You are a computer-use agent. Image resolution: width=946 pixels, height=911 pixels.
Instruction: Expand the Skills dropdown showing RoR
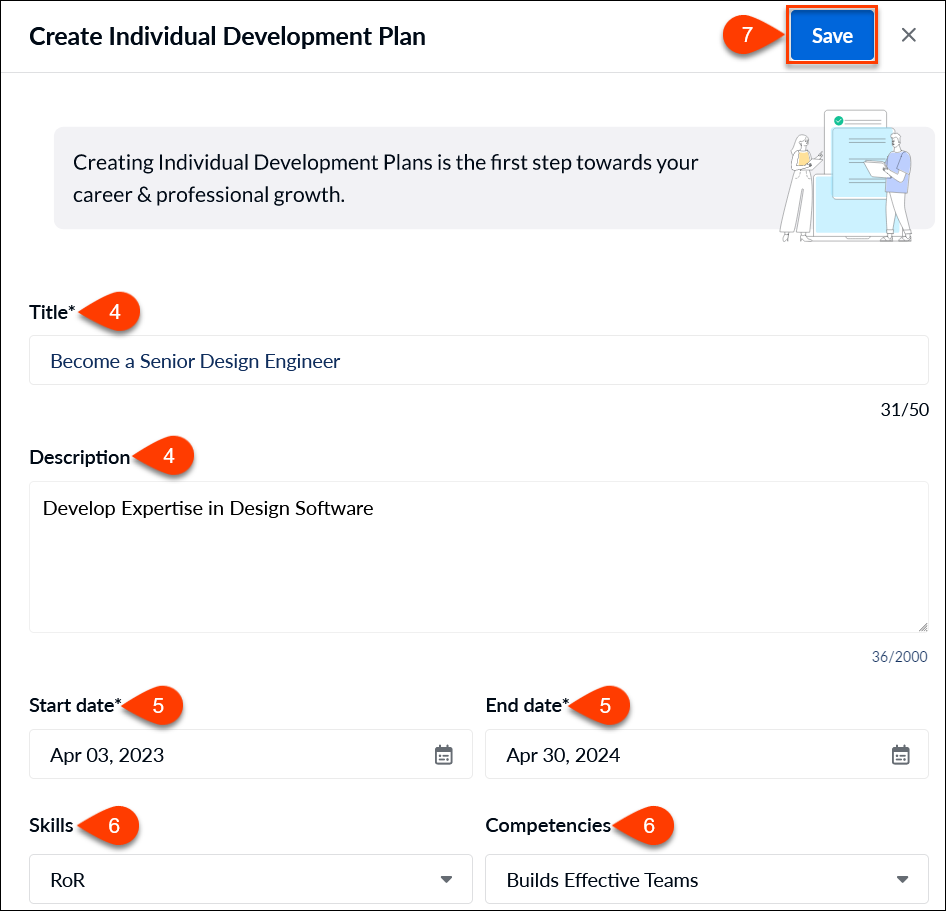pos(250,879)
